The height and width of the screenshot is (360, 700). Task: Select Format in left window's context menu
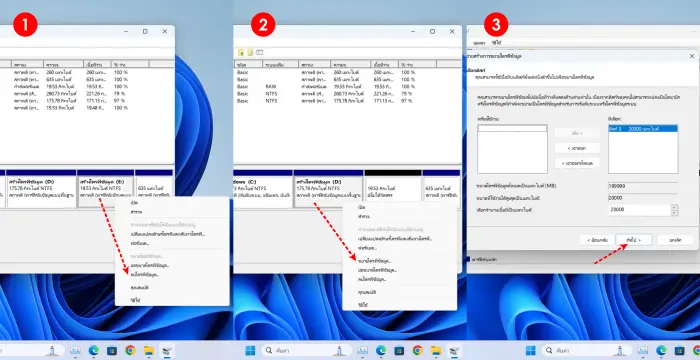click(x=140, y=243)
